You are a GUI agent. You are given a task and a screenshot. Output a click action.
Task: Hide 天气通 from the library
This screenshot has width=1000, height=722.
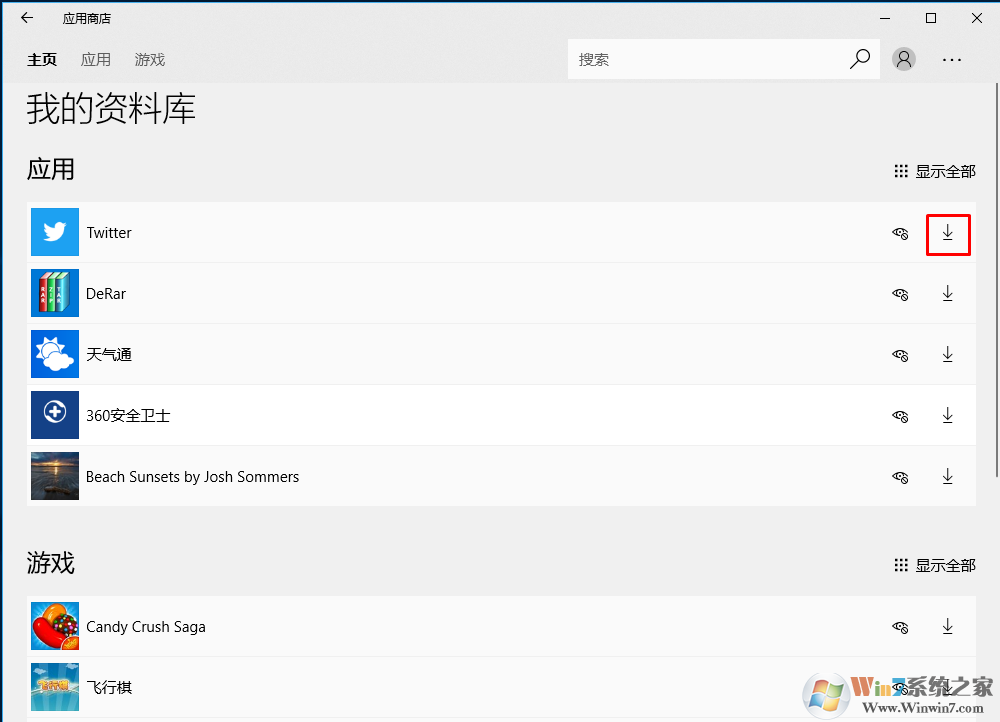coord(900,355)
